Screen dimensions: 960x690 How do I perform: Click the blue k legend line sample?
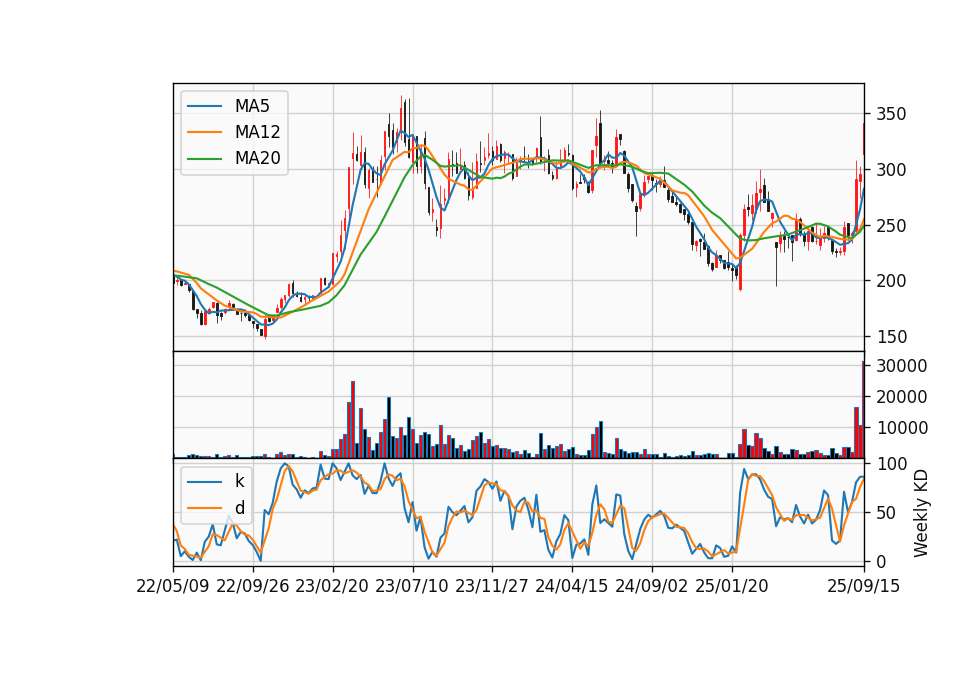(x=204, y=482)
